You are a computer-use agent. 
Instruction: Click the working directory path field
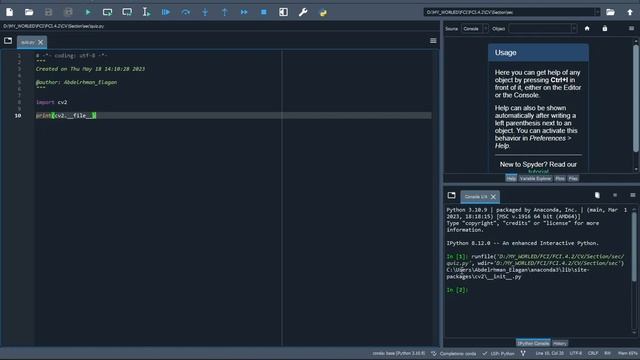pos(509,12)
